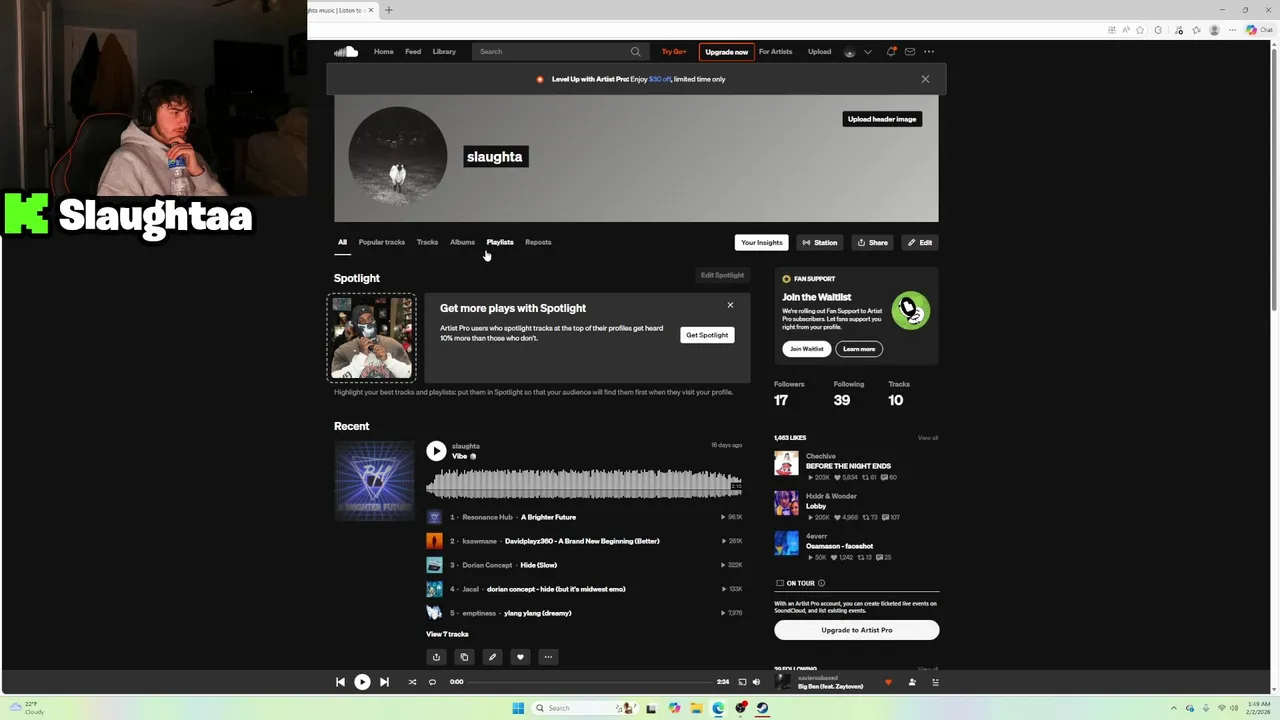Open the three-dot settings menu in header
This screenshot has width=1280, height=720.
[929, 52]
